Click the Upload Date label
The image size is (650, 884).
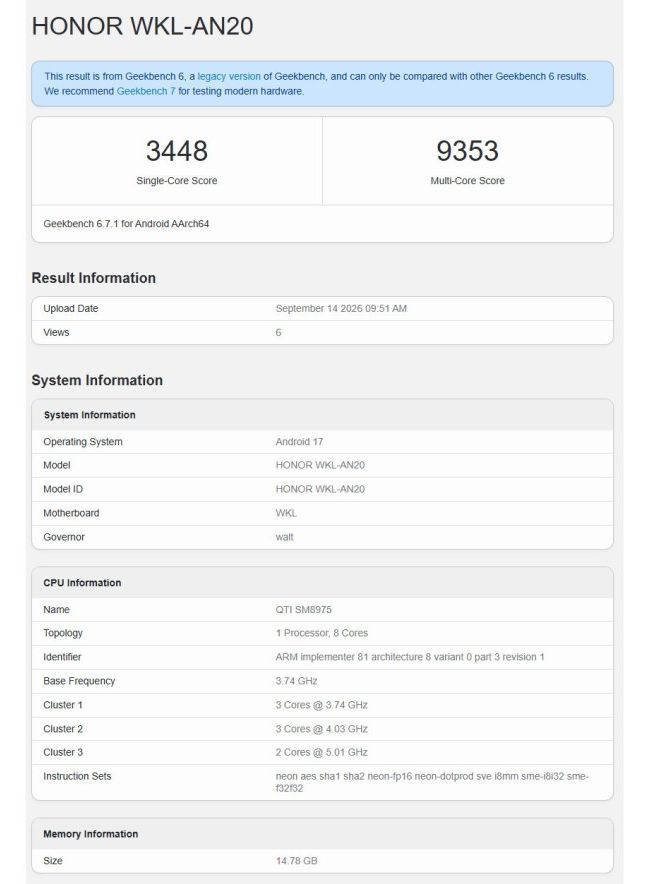click(70, 308)
